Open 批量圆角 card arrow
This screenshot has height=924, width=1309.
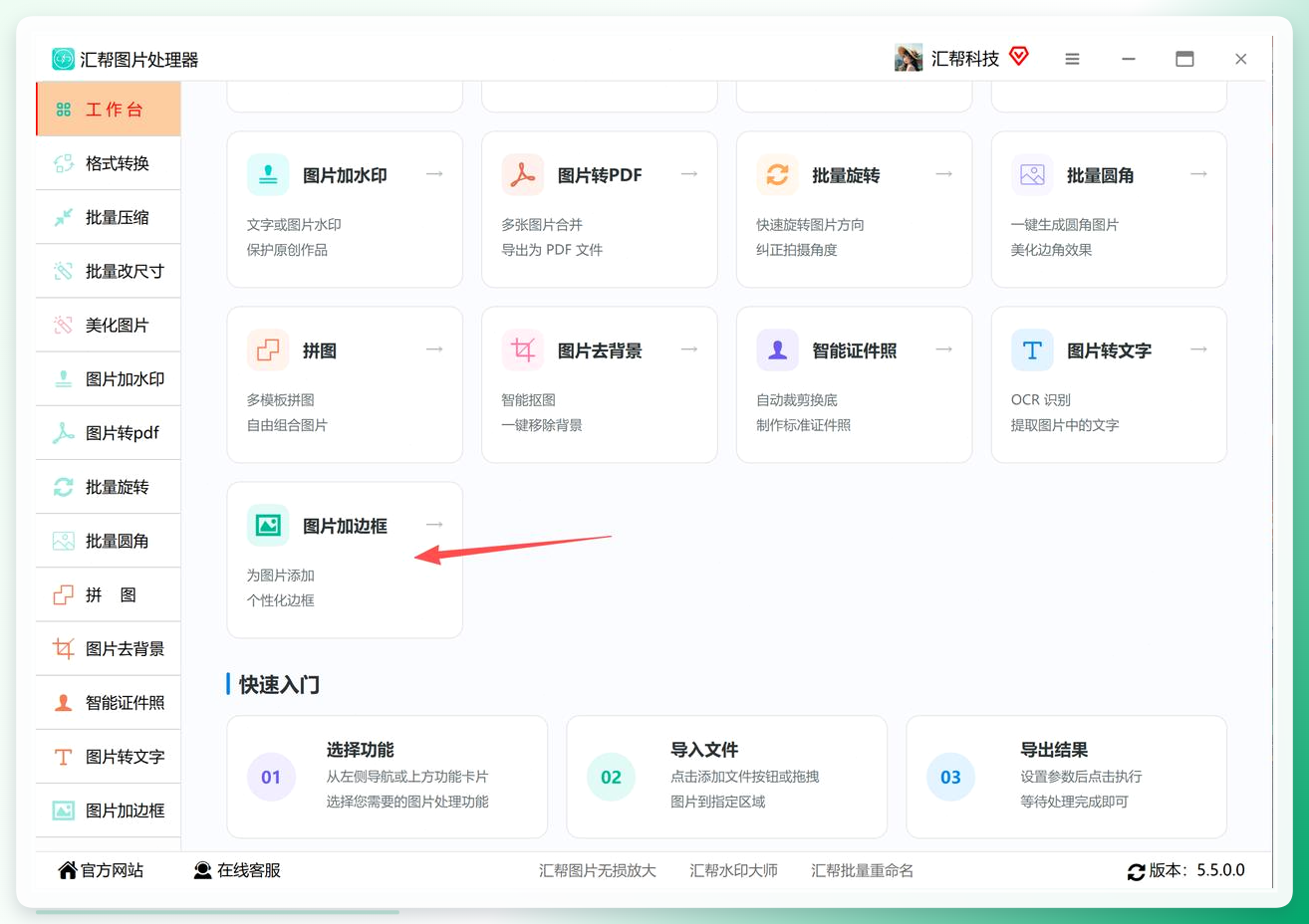tap(1198, 174)
